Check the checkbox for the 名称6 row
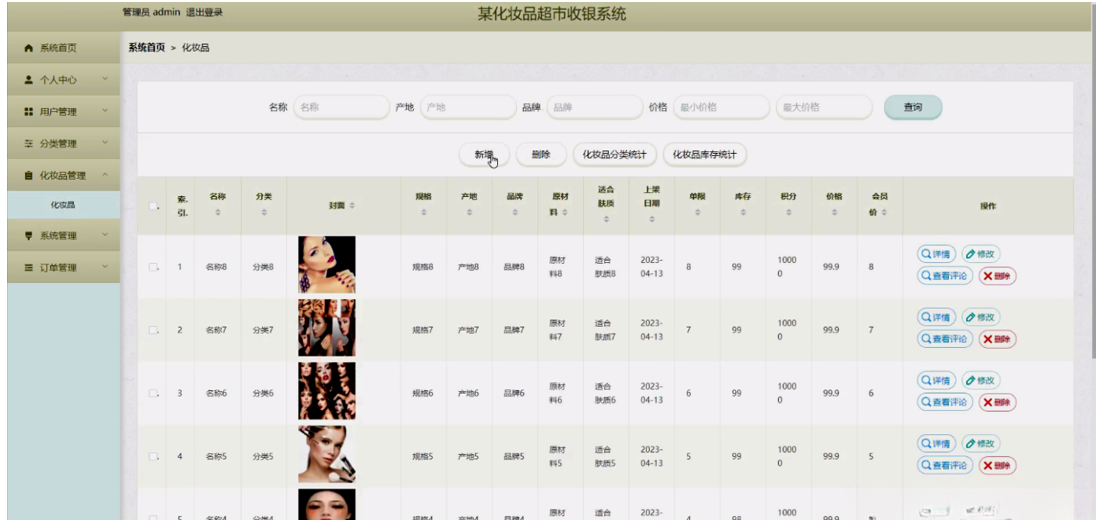Screen dimensions: 1096x520 (153, 393)
